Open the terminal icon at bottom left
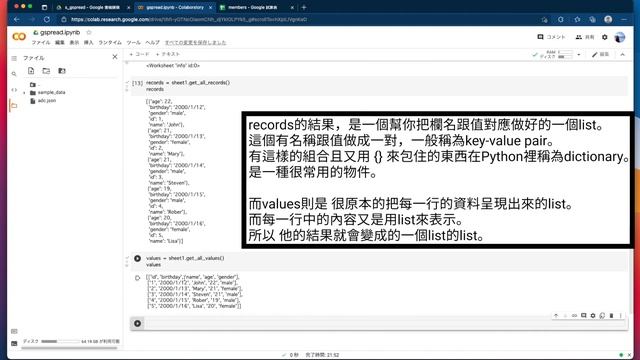The height and width of the screenshot is (360, 640). coord(14,343)
